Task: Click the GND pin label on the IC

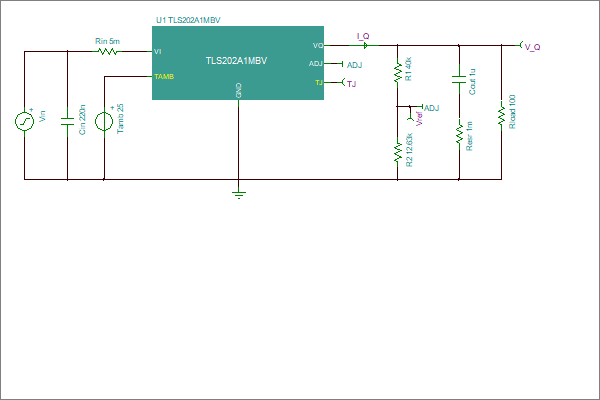Action: click(239, 90)
